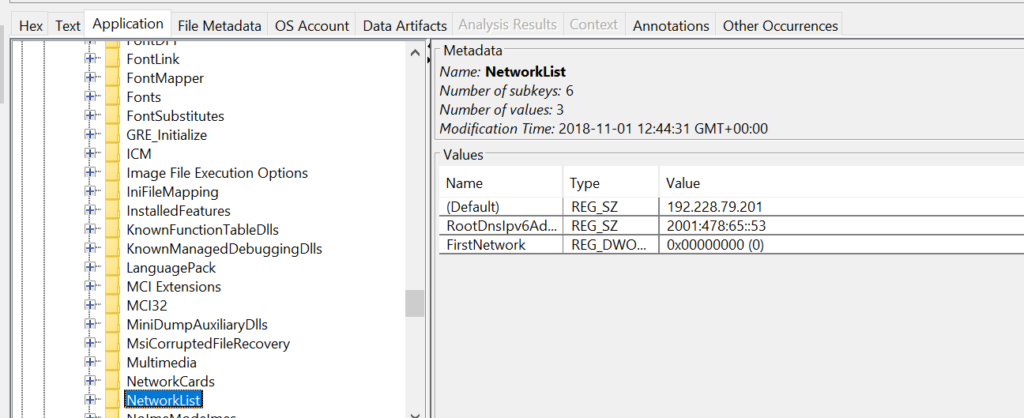The width and height of the screenshot is (1024, 418).
Task: Click the GRE_Initialize folder icon
Action: 112,135
